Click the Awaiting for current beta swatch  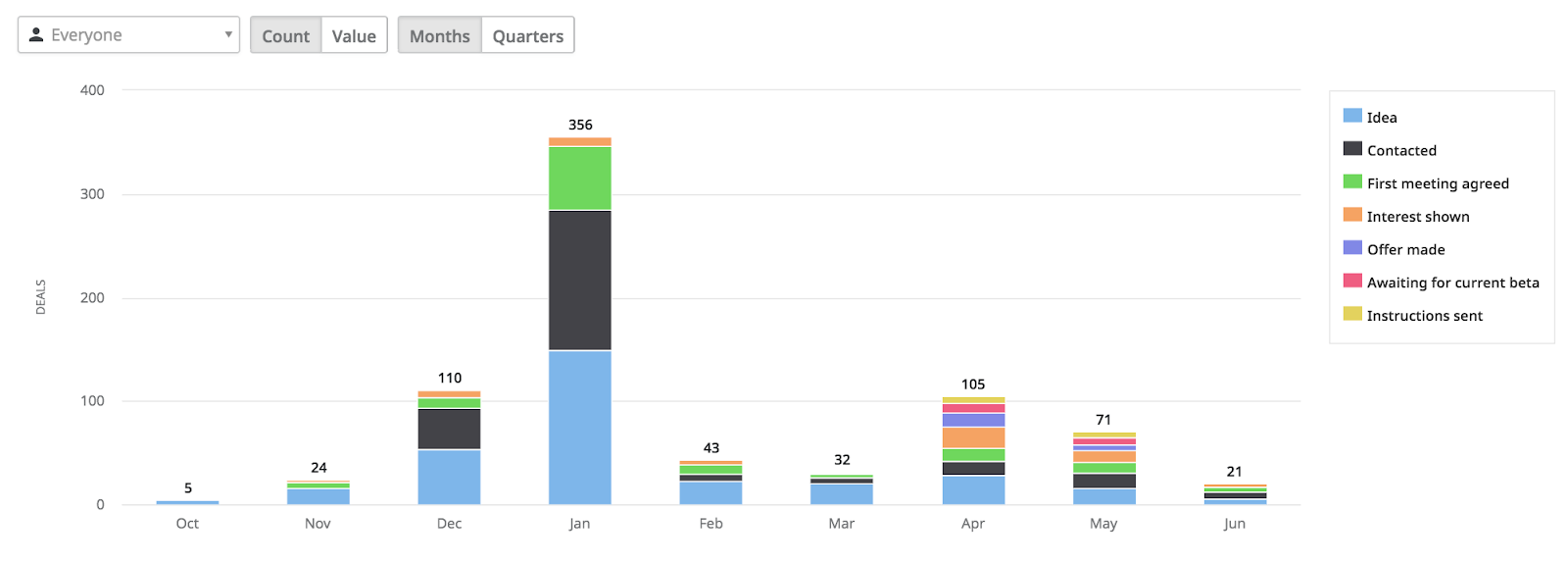click(x=1352, y=281)
